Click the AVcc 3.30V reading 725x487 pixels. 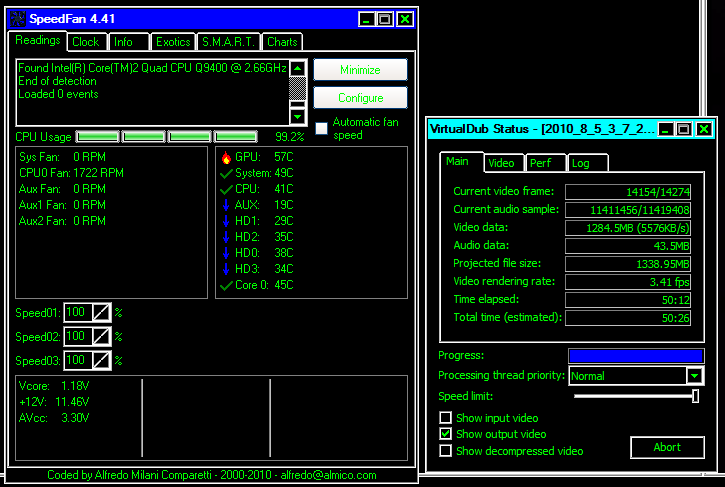54,418
